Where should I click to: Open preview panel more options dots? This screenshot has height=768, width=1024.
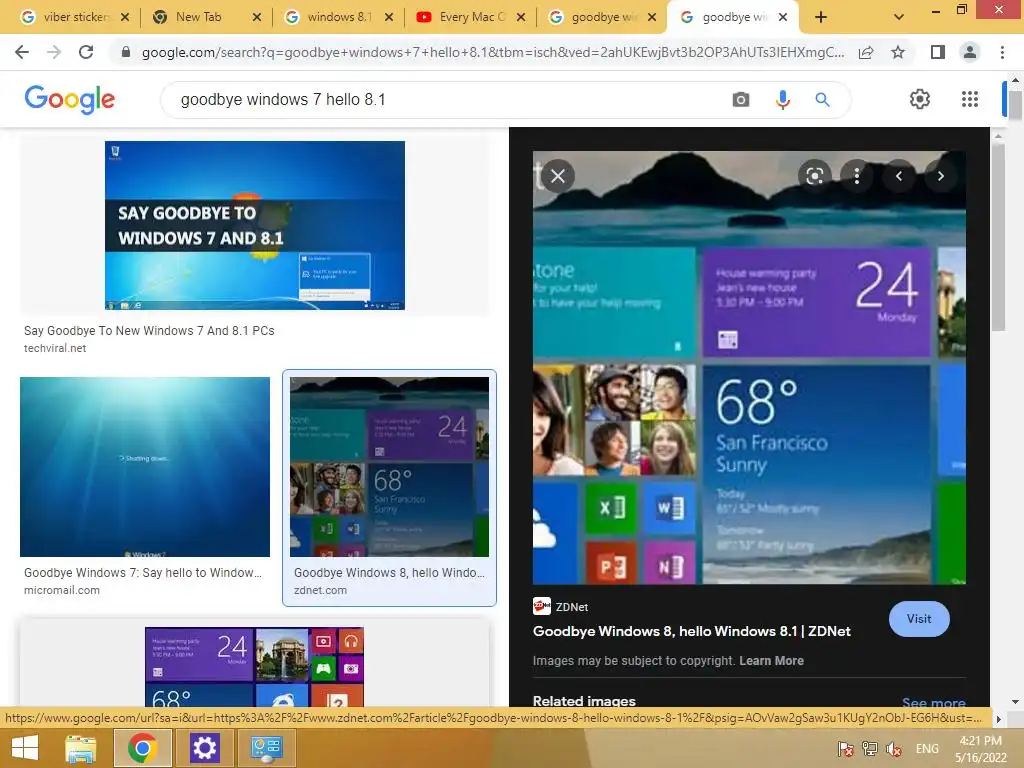856,176
